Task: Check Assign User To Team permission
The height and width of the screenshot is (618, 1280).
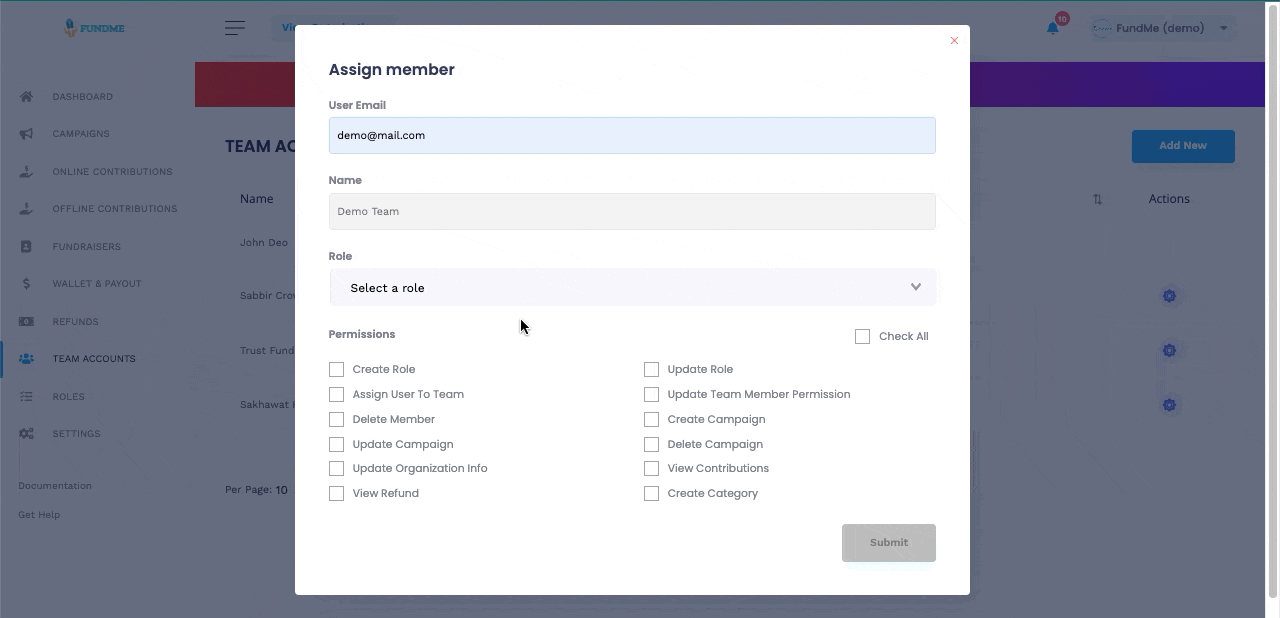Action: 336,394
